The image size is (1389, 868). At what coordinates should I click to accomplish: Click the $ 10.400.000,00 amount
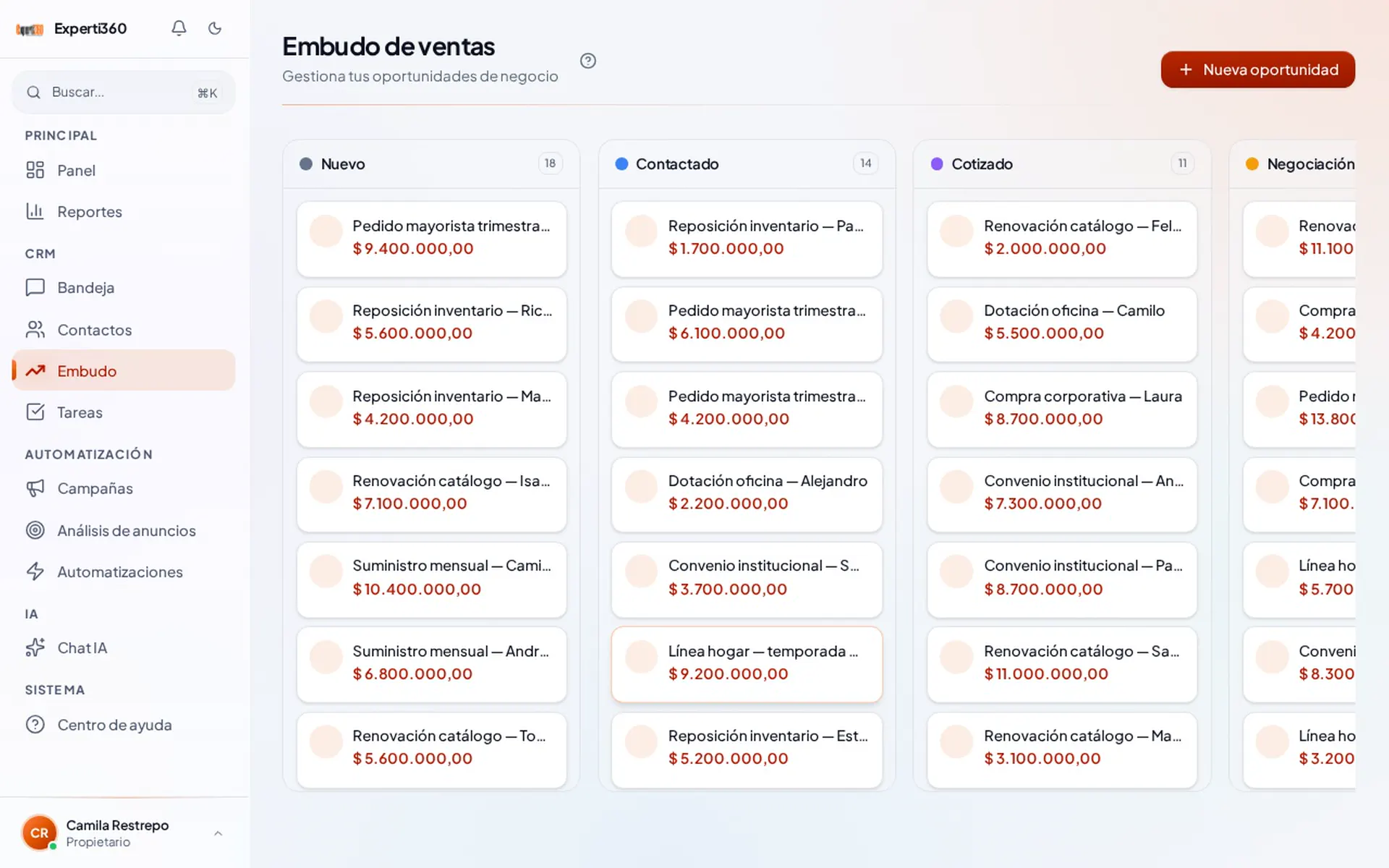coord(417,589)
